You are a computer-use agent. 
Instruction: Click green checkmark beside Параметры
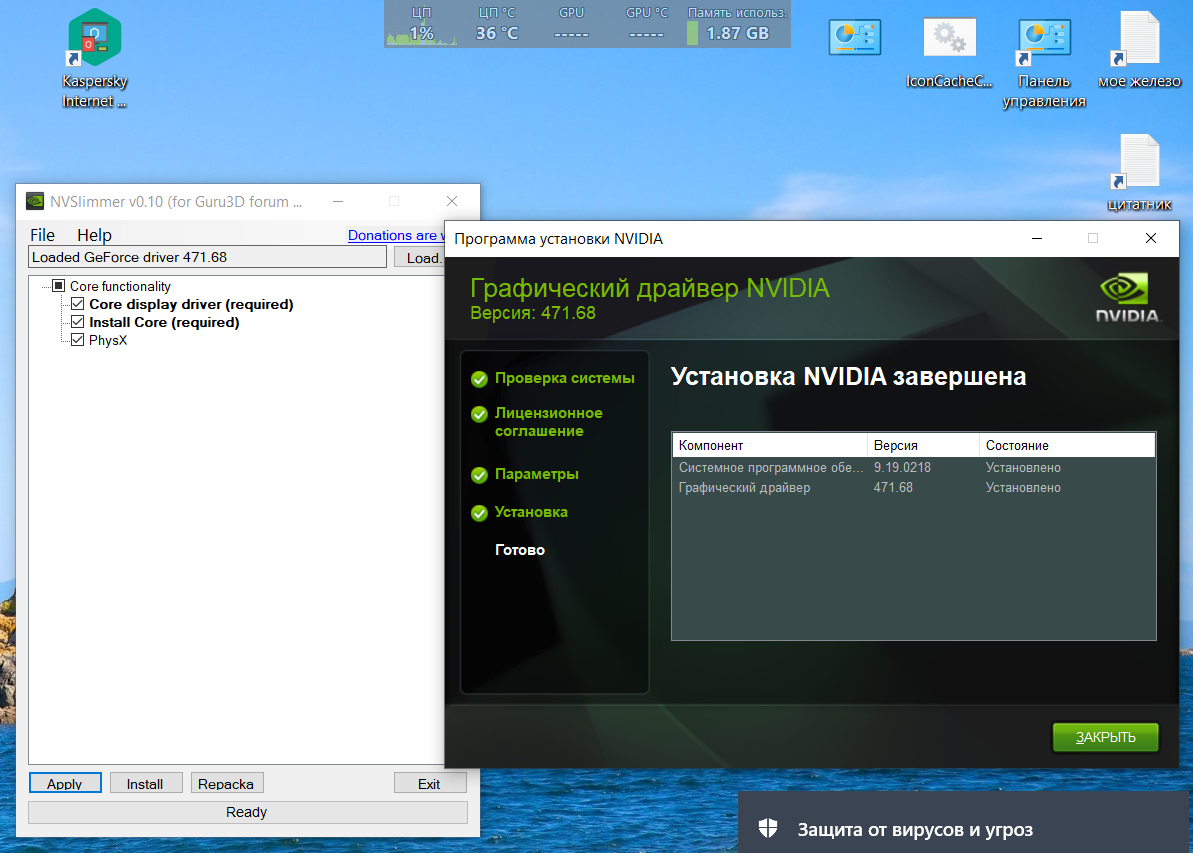coord(479,475)
